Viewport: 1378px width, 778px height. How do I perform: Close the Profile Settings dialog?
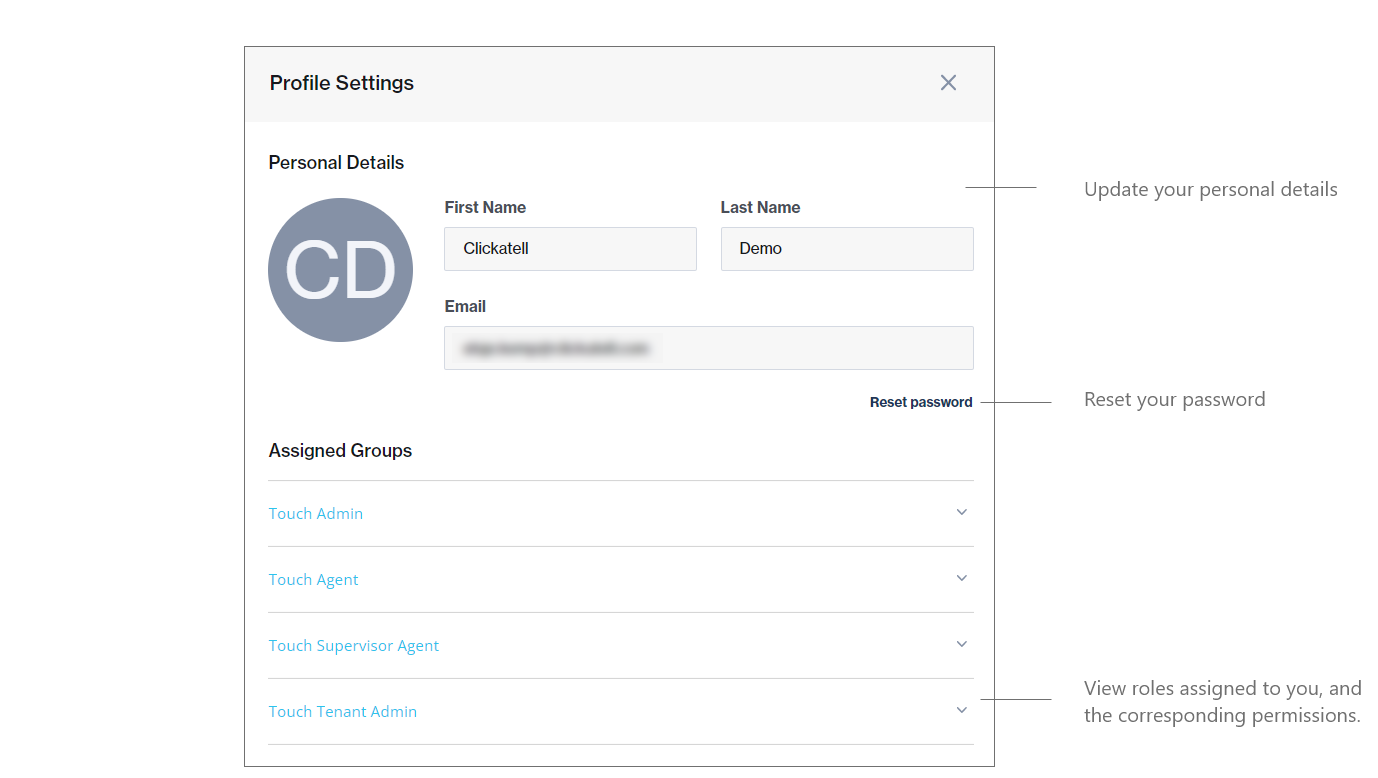coord(948,83)
